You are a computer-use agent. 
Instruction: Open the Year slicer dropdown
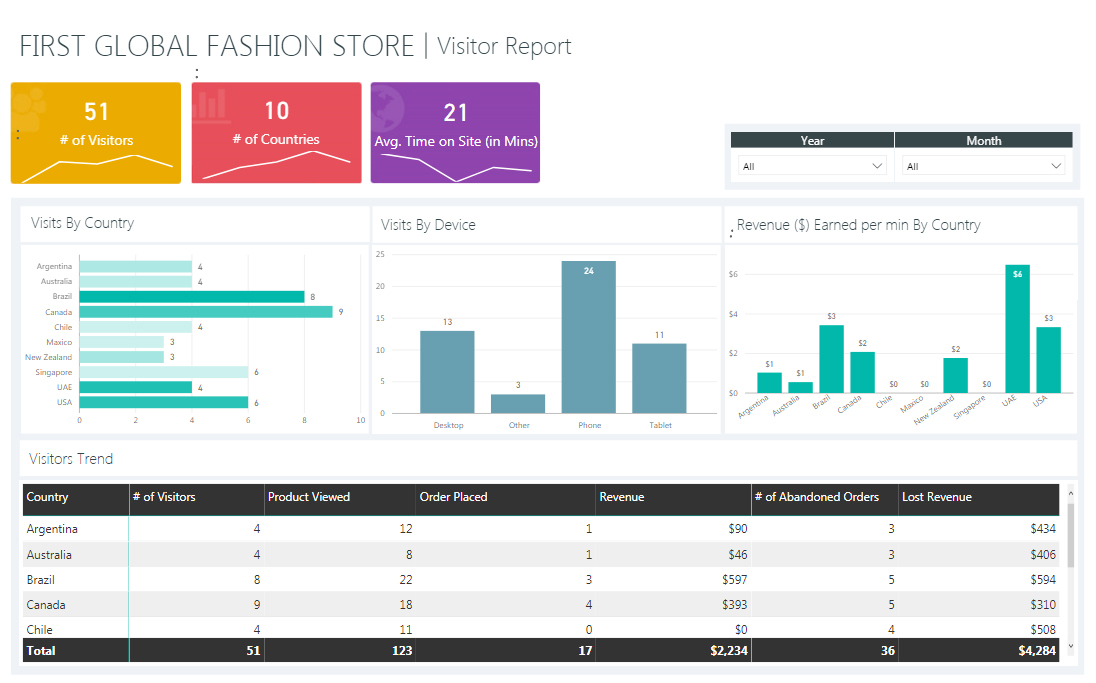[x=812, y=166]
